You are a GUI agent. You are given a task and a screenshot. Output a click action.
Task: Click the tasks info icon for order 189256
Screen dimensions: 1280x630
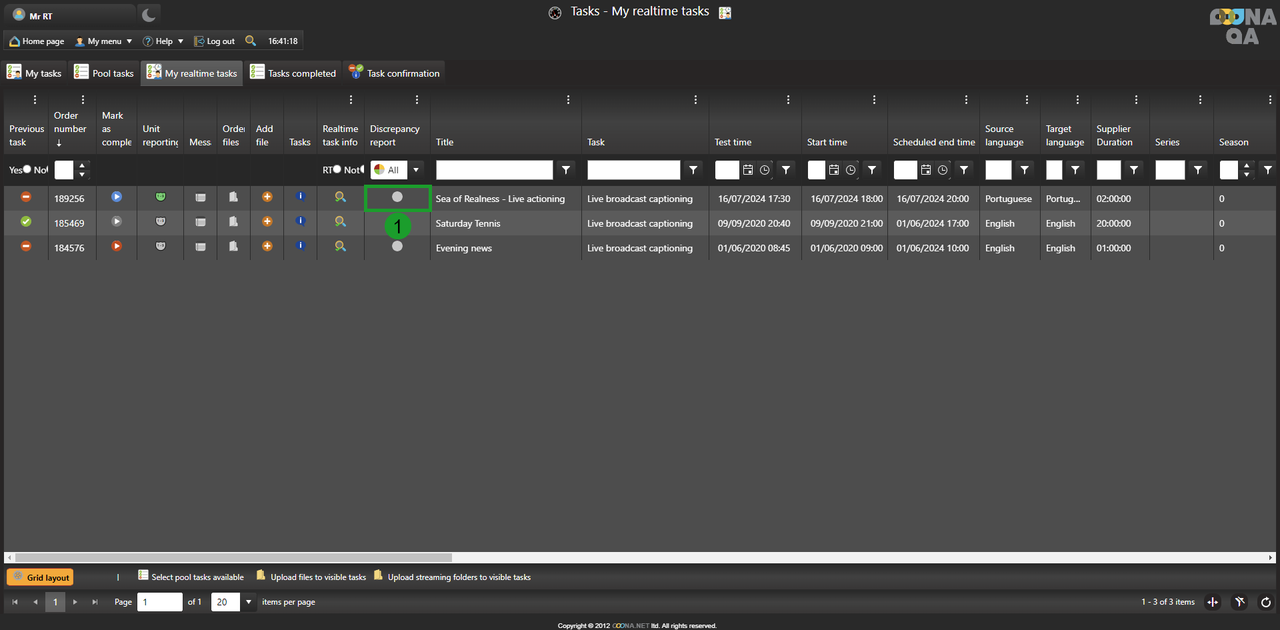(300, 198)
